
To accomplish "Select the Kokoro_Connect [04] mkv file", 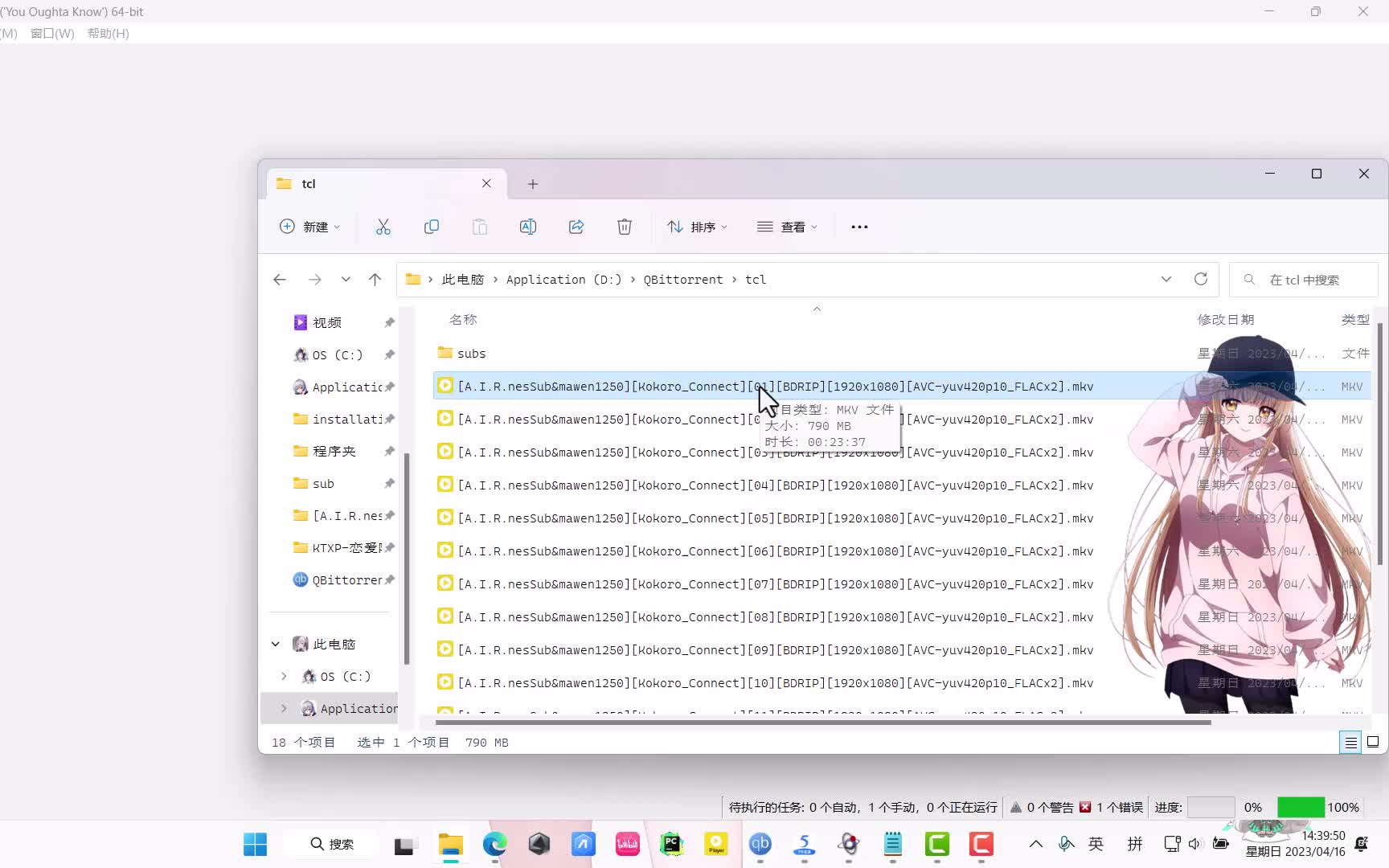I will pyautogui.click(x=902, y=485).
